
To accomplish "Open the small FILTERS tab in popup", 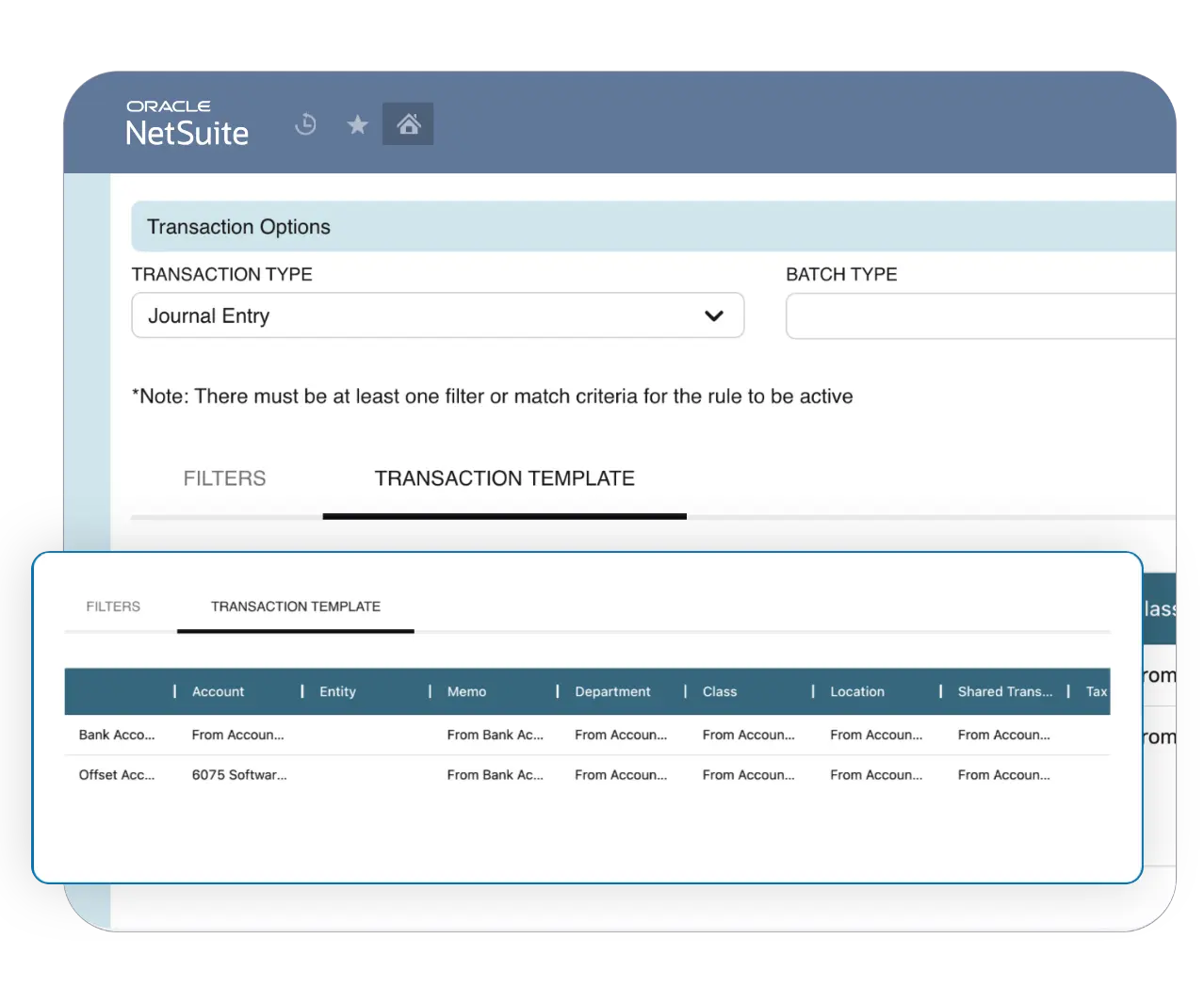I will tap(113, 607).
